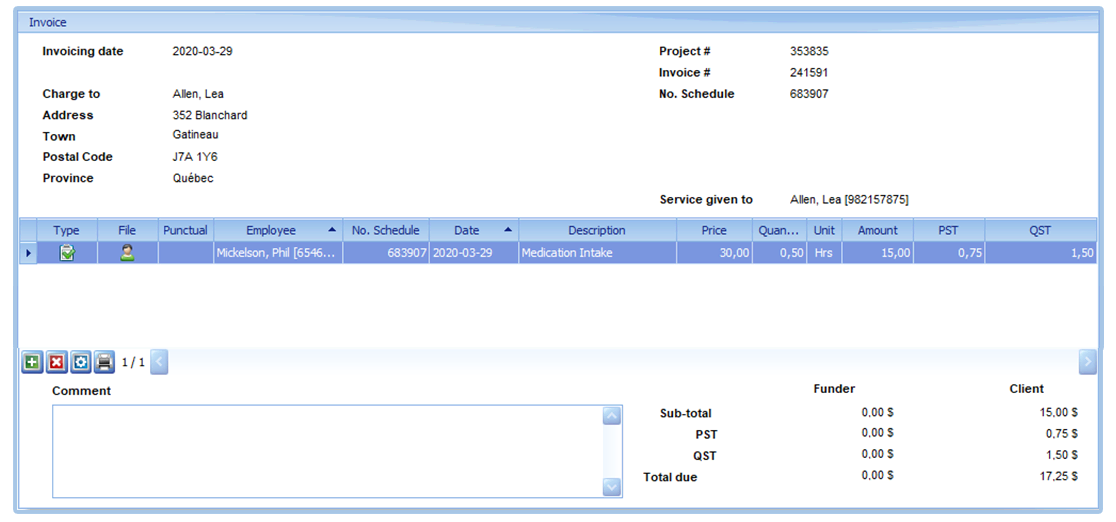
Task: Click invoice number 241591
Action: coord(809,73)
